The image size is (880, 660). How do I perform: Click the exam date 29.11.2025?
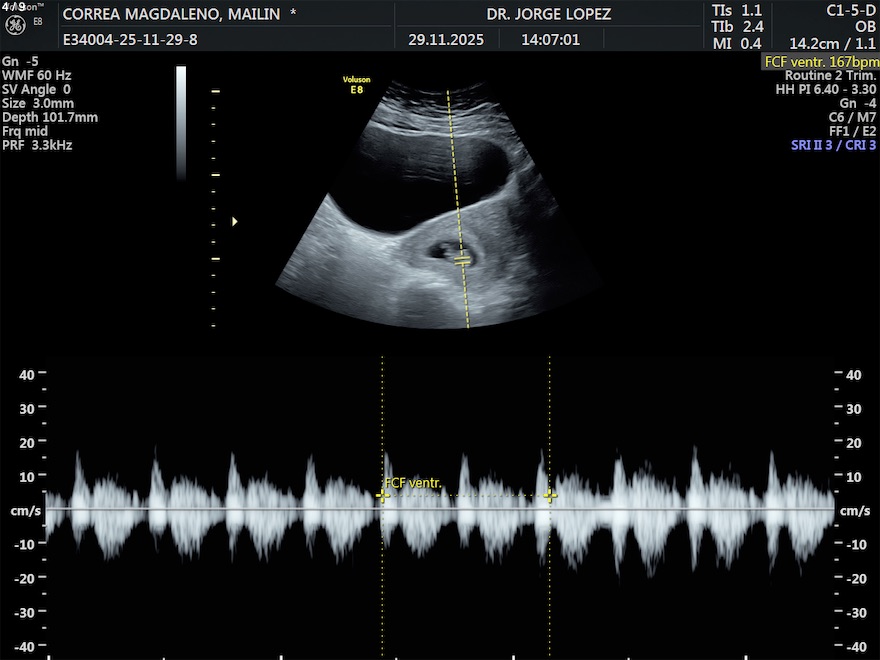(x=445, y=40)
